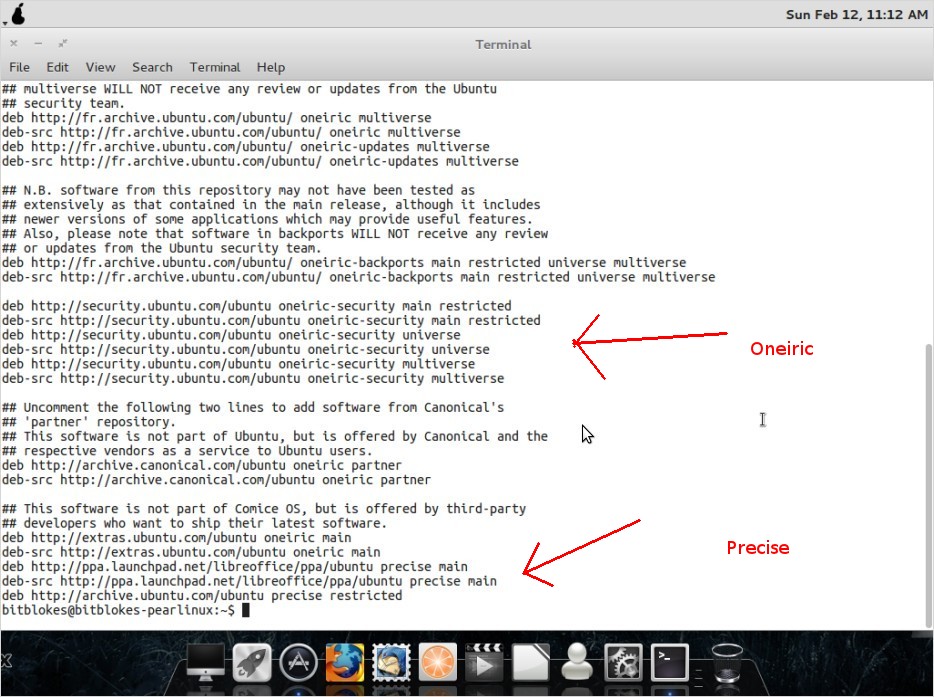Open the Terminal menu

coord(215,67)
